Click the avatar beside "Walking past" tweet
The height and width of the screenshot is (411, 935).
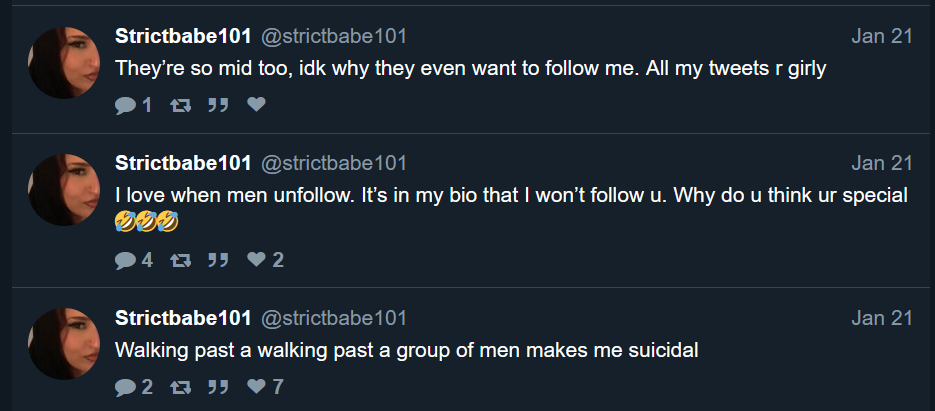coord(62,343)
